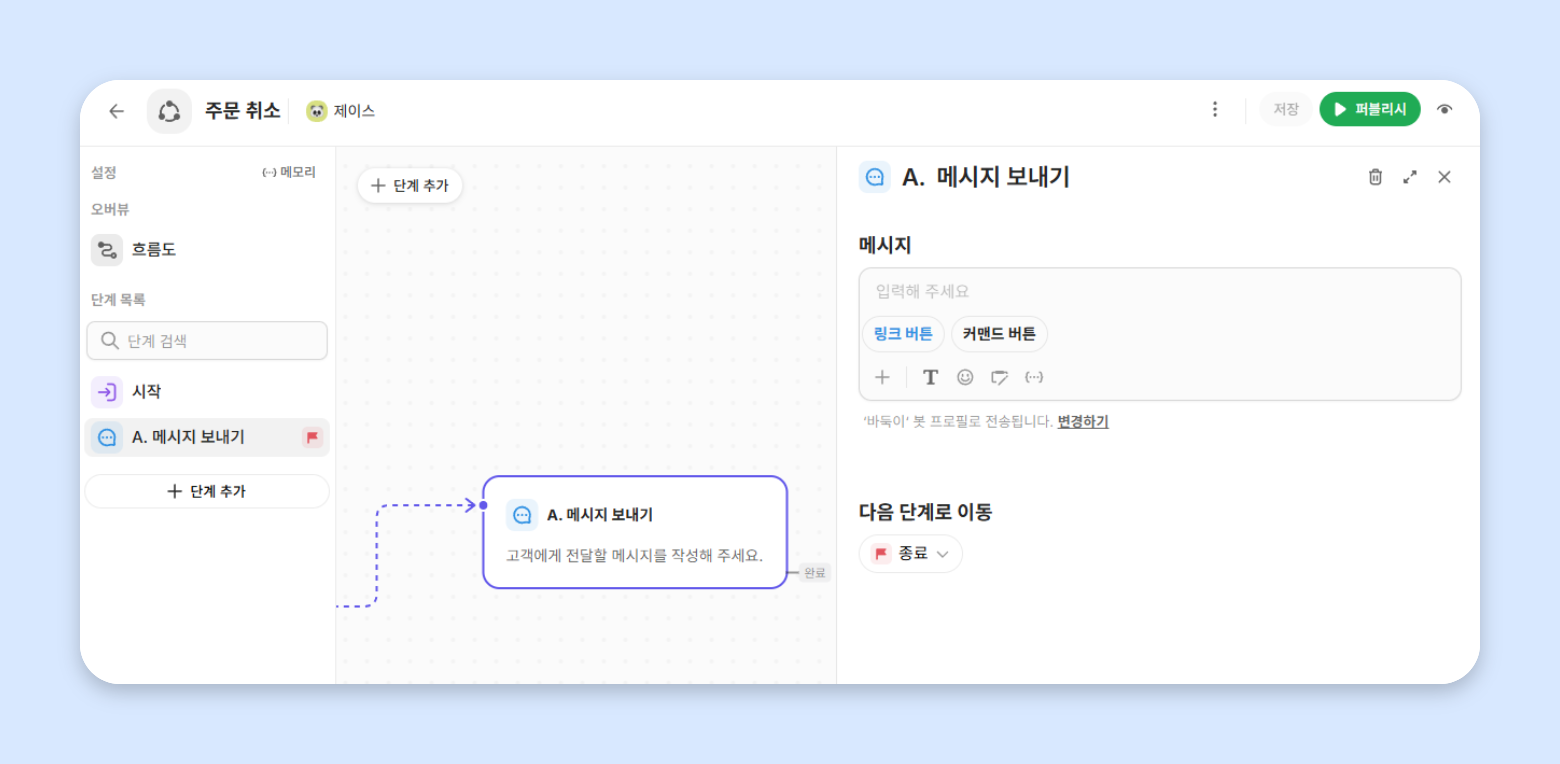Delete the step with the trash icon

point(1375,177)
